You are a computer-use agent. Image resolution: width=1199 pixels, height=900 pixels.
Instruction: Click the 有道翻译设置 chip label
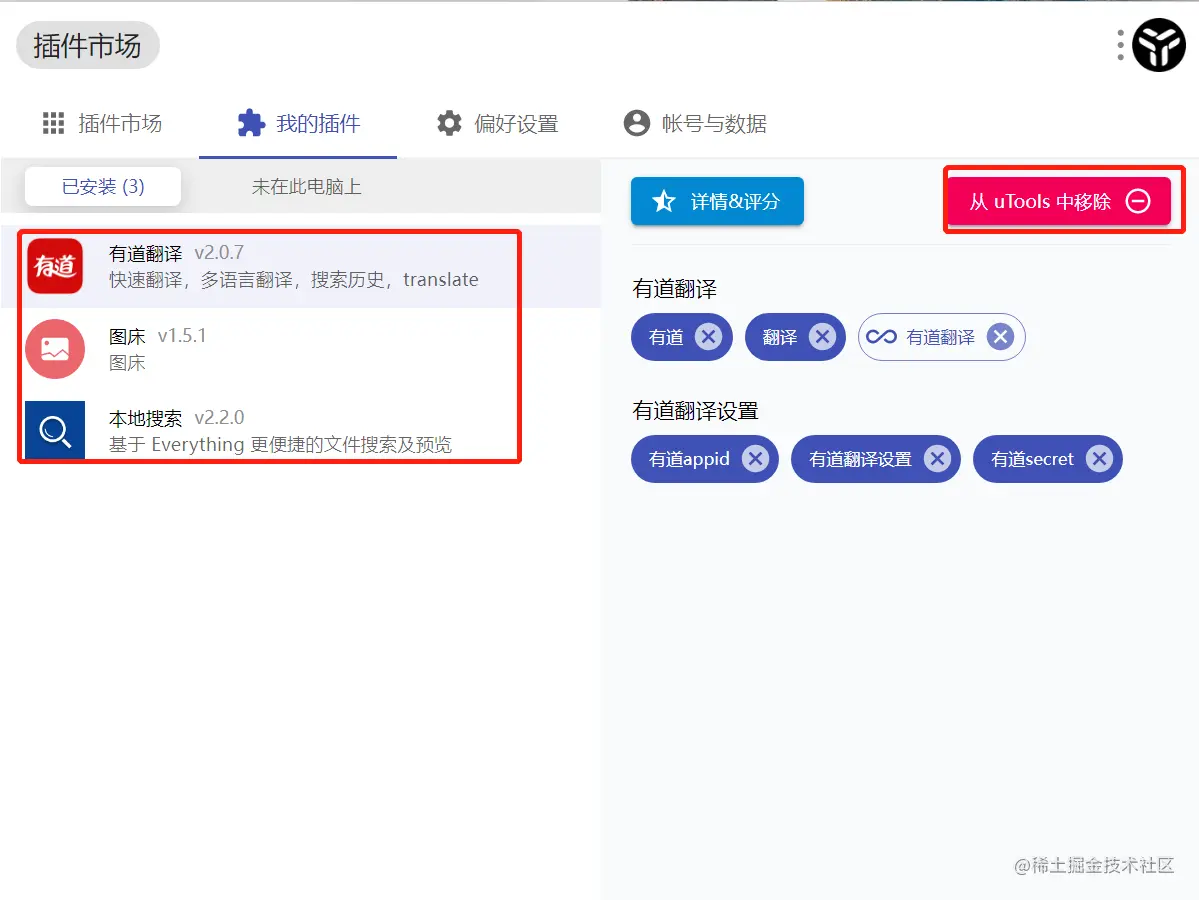(860, 459)
